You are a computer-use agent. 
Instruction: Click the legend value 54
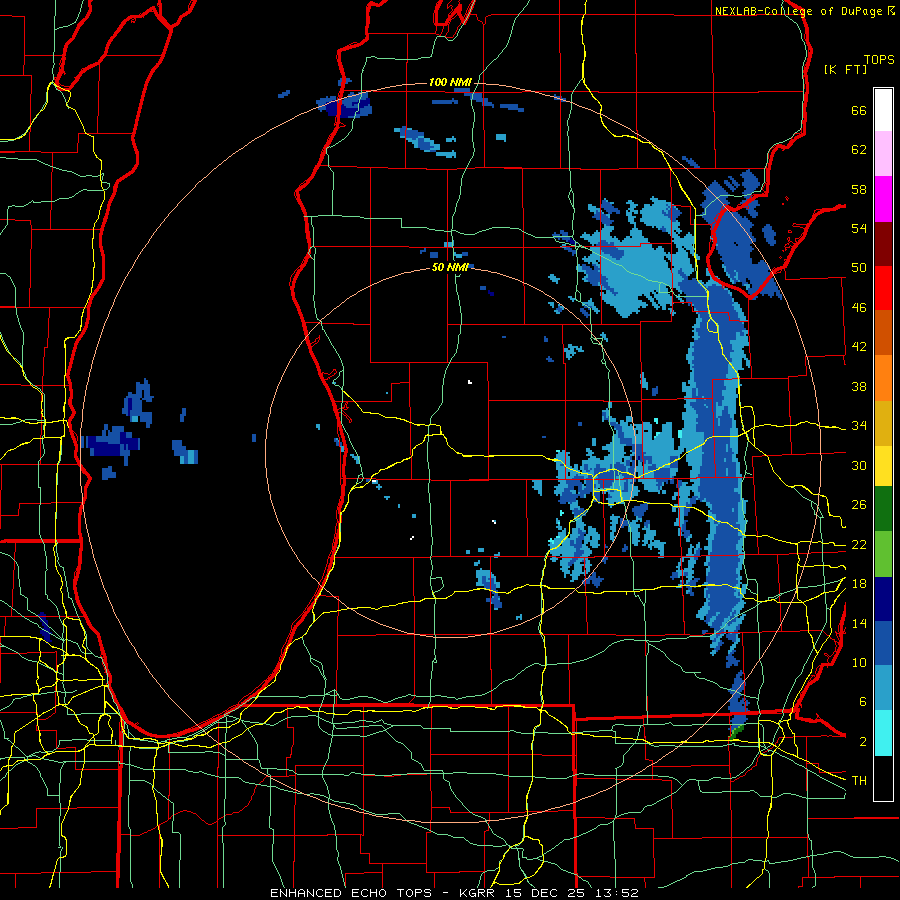tap(859, 228)
